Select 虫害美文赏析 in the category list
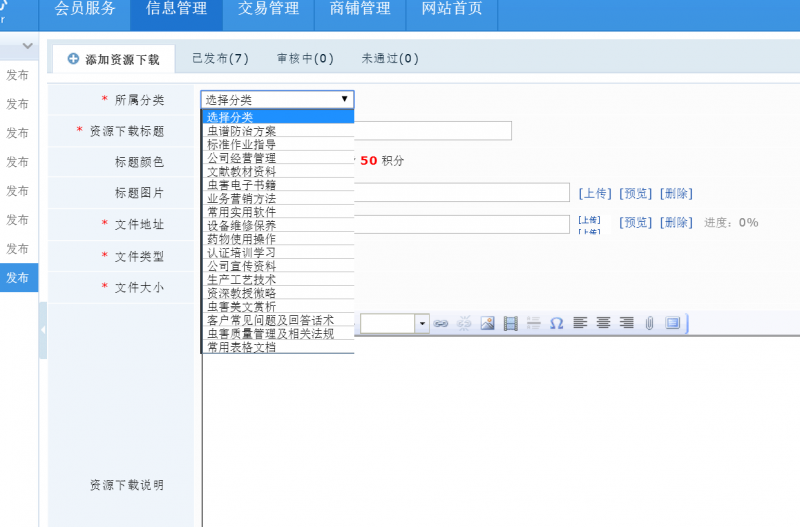This screenshot has height=527, width=800. pyautogui.click(x=278, y=307)
